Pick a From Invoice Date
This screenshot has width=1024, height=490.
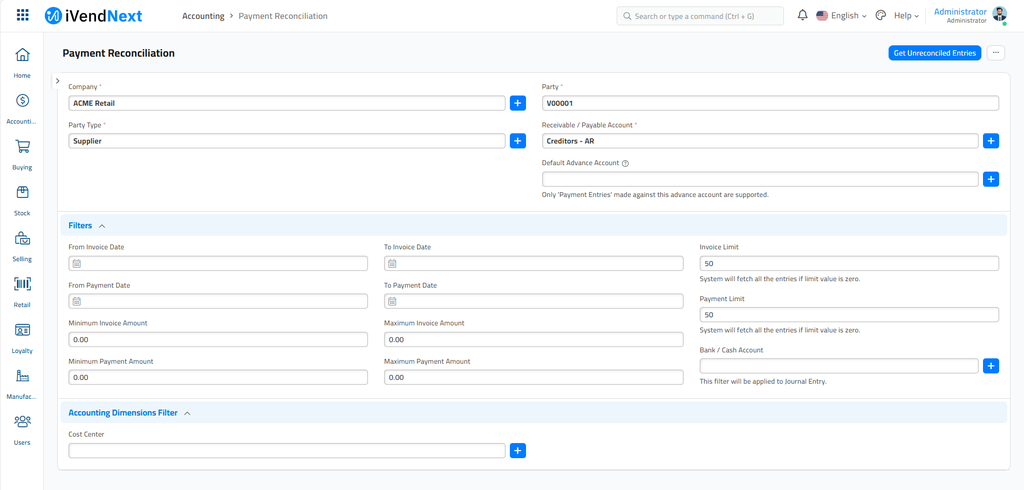pyautogui.click(x=217, y=263)
